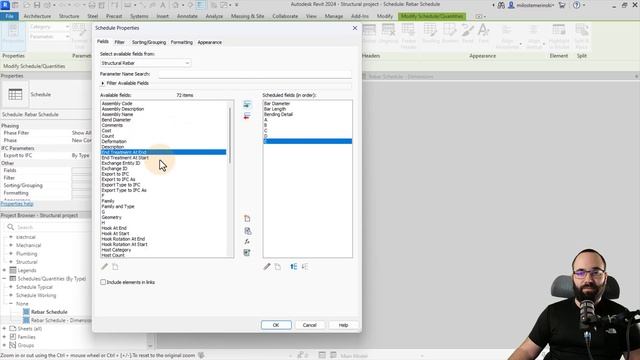Viewport: 640px width, 360px height.
Task: Expand the Legends node in the Project Browser
Action: pyautogui.click(x=4, y=270)
